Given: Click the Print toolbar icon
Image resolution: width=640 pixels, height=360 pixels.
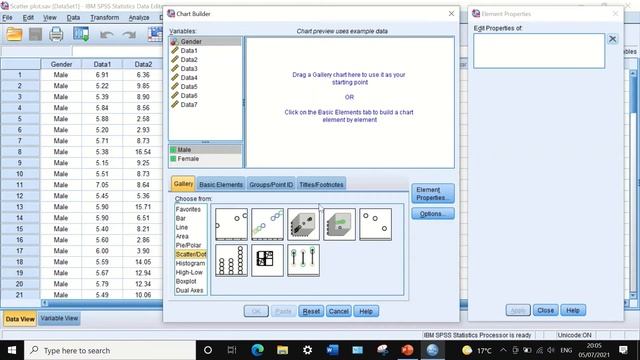Looking at the screenshot, I should [56, 34].
